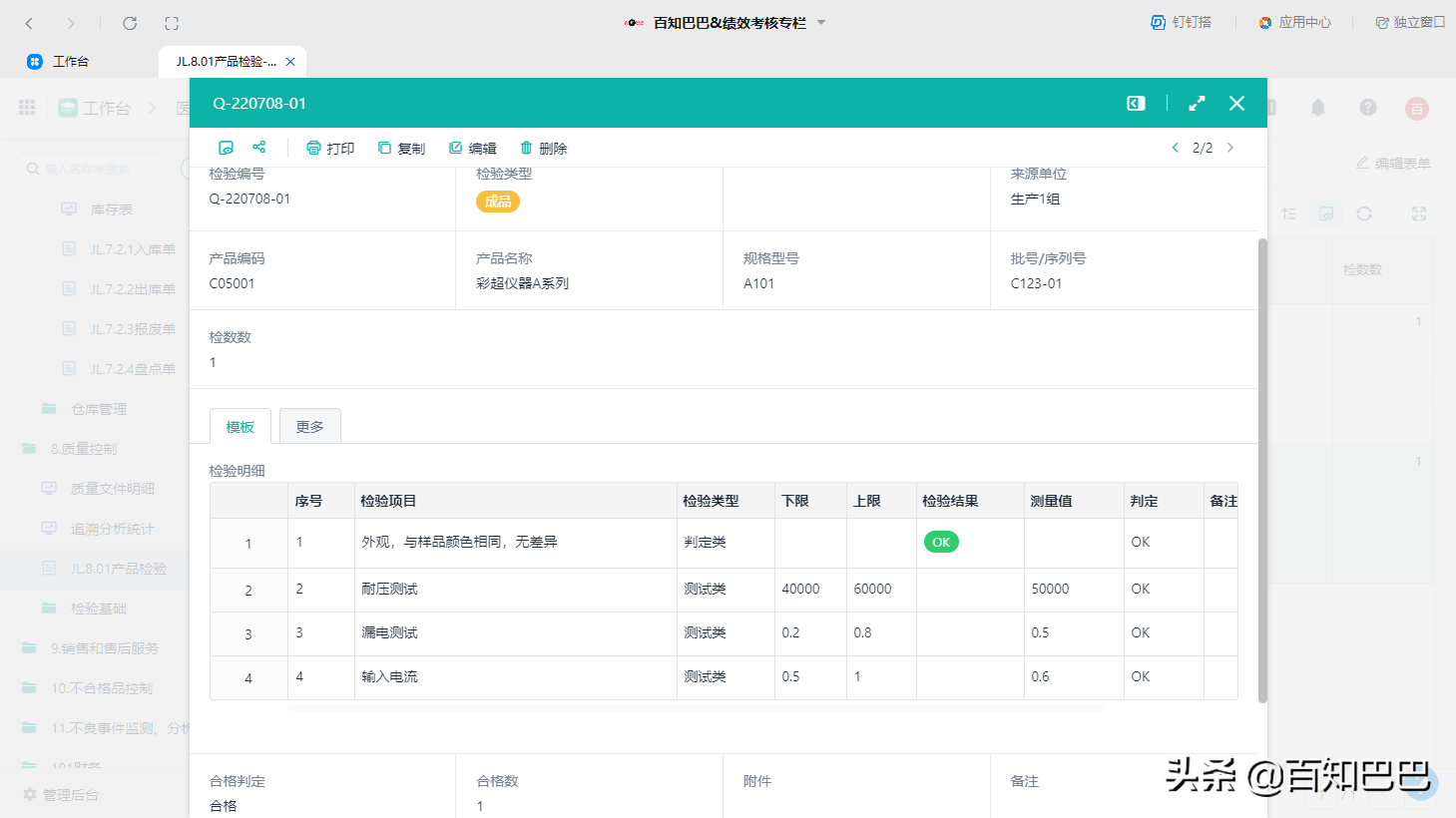Viewport: 1456px width, 818px height.
Task: Copy the record with 复制
Action: pos(401,148)
